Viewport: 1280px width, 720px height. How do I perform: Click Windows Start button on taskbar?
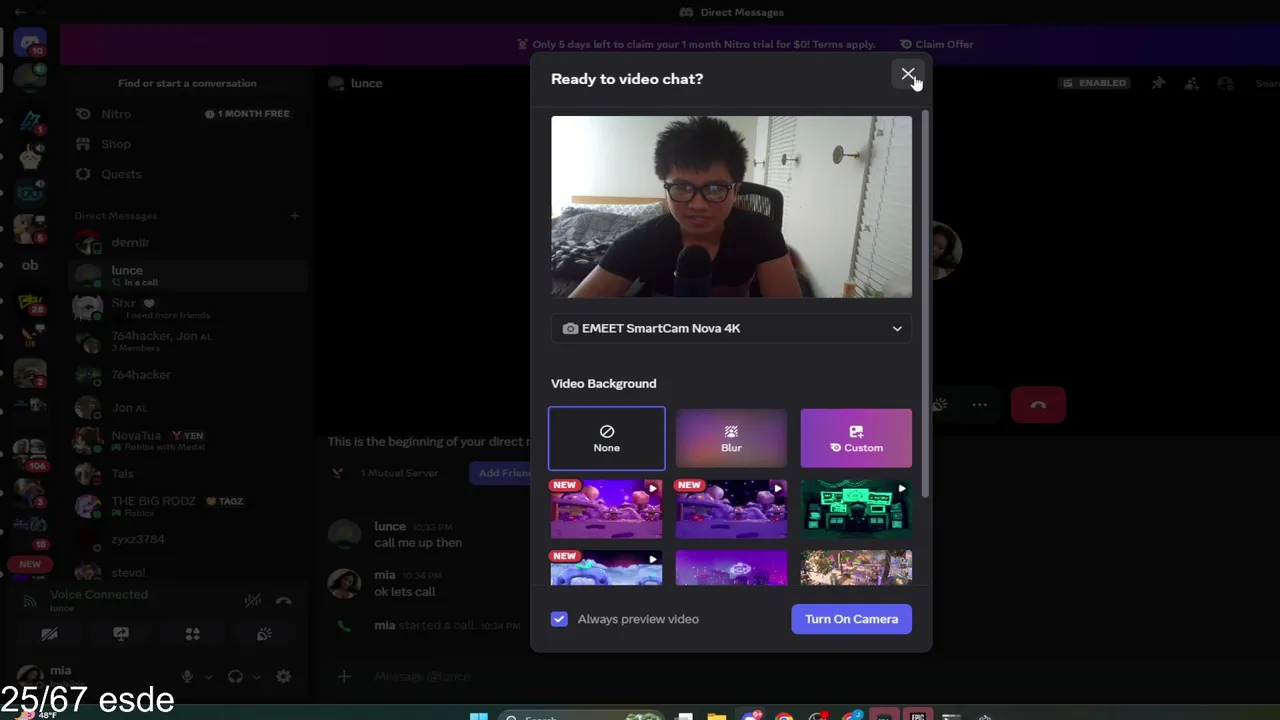(x=479, y=716)
